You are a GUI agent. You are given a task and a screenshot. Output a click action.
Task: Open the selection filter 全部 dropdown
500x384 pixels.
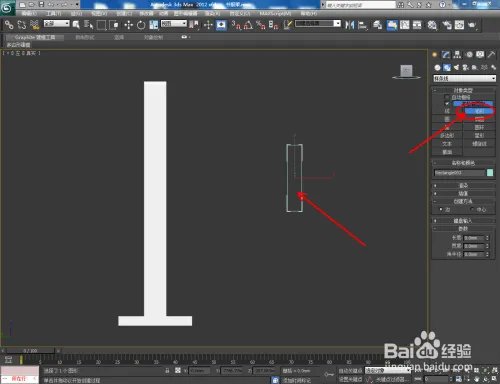point(57,23)
